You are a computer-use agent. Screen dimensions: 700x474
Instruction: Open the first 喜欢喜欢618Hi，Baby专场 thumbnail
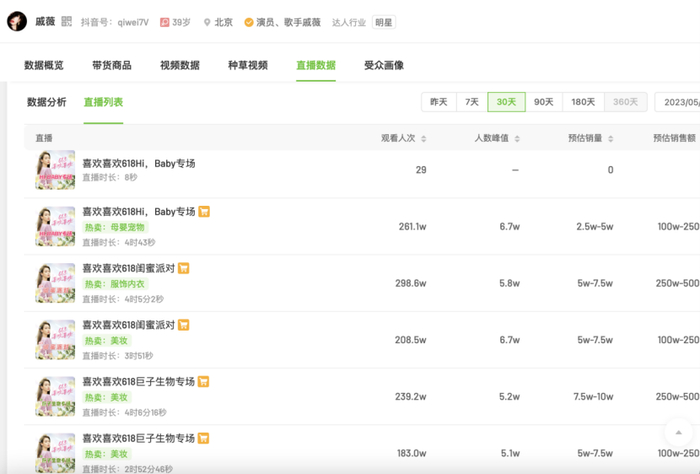click(55, 170)
